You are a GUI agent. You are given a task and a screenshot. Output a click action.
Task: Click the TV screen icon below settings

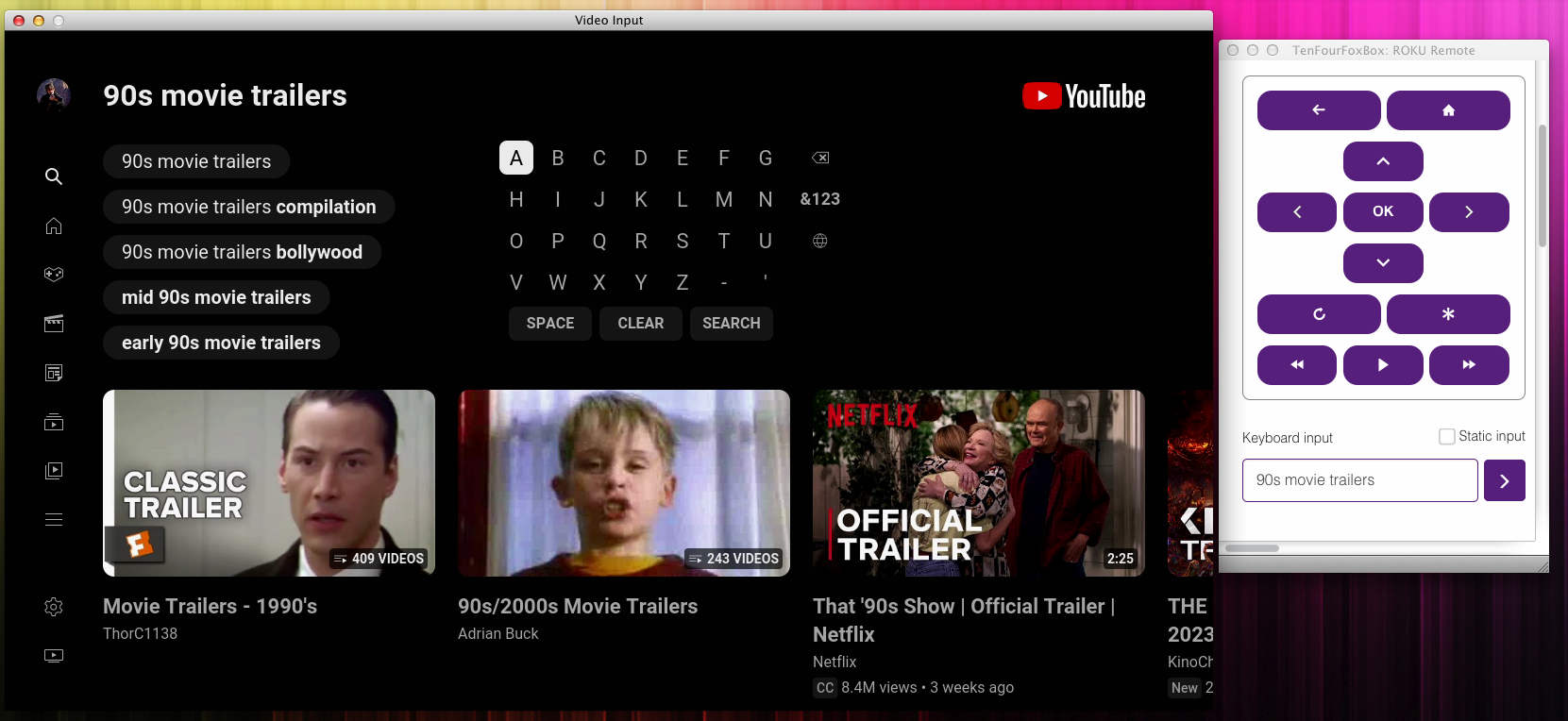[x=54, y=656]
